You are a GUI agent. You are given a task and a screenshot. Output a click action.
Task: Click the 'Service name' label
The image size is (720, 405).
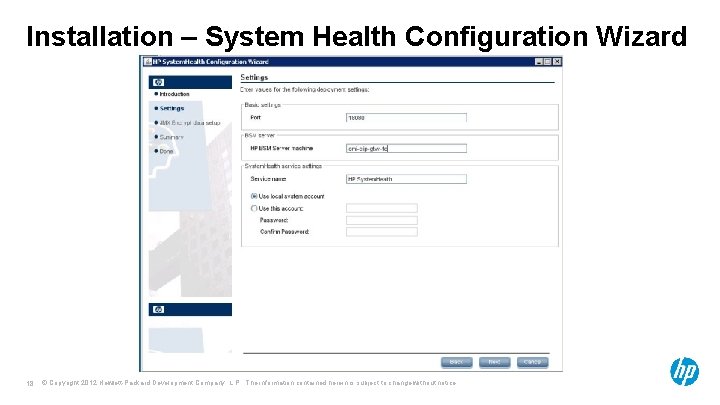(x=268, y=179)
